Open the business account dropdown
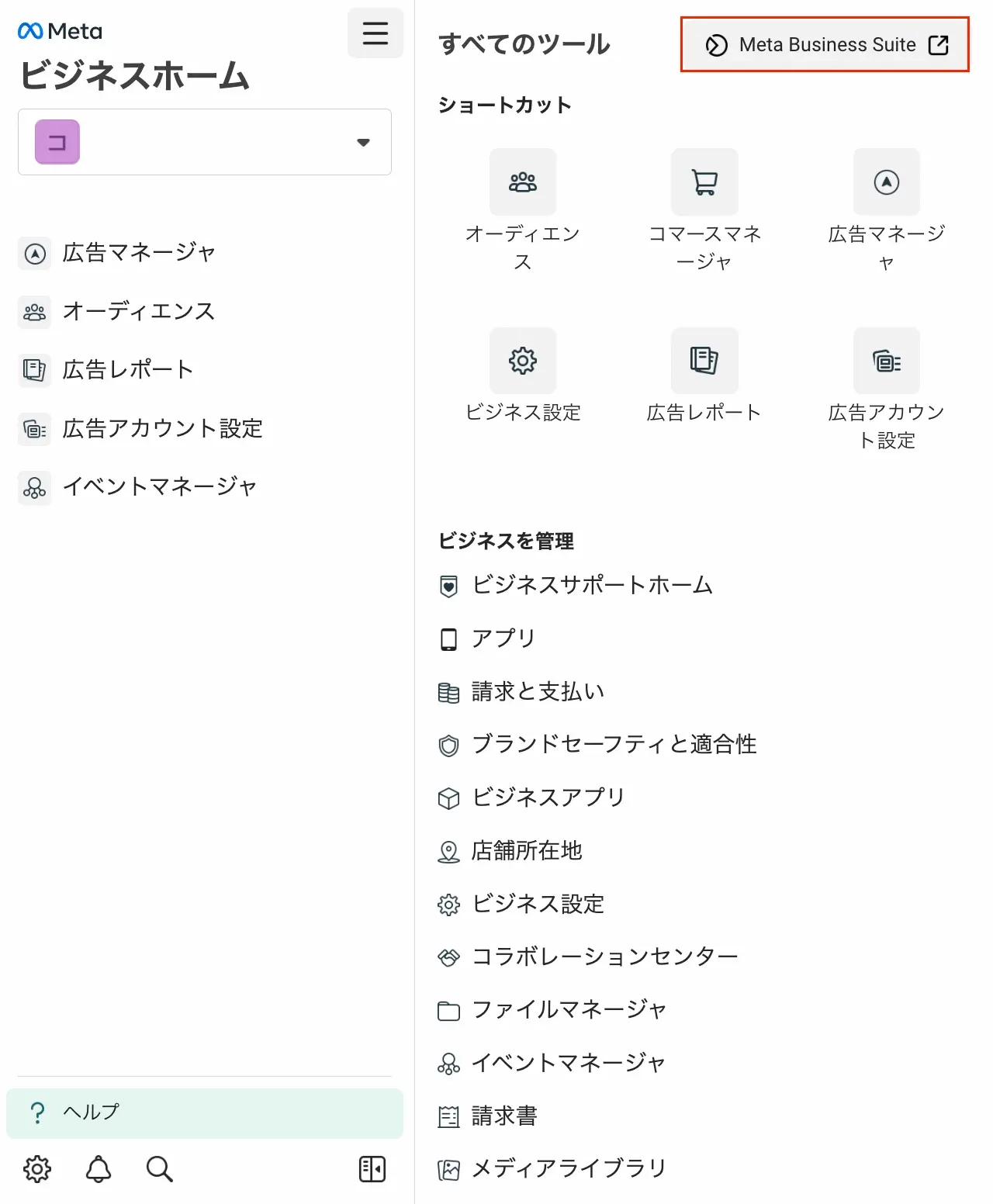Screen dimensions: 993x1204 pos(205,142)
